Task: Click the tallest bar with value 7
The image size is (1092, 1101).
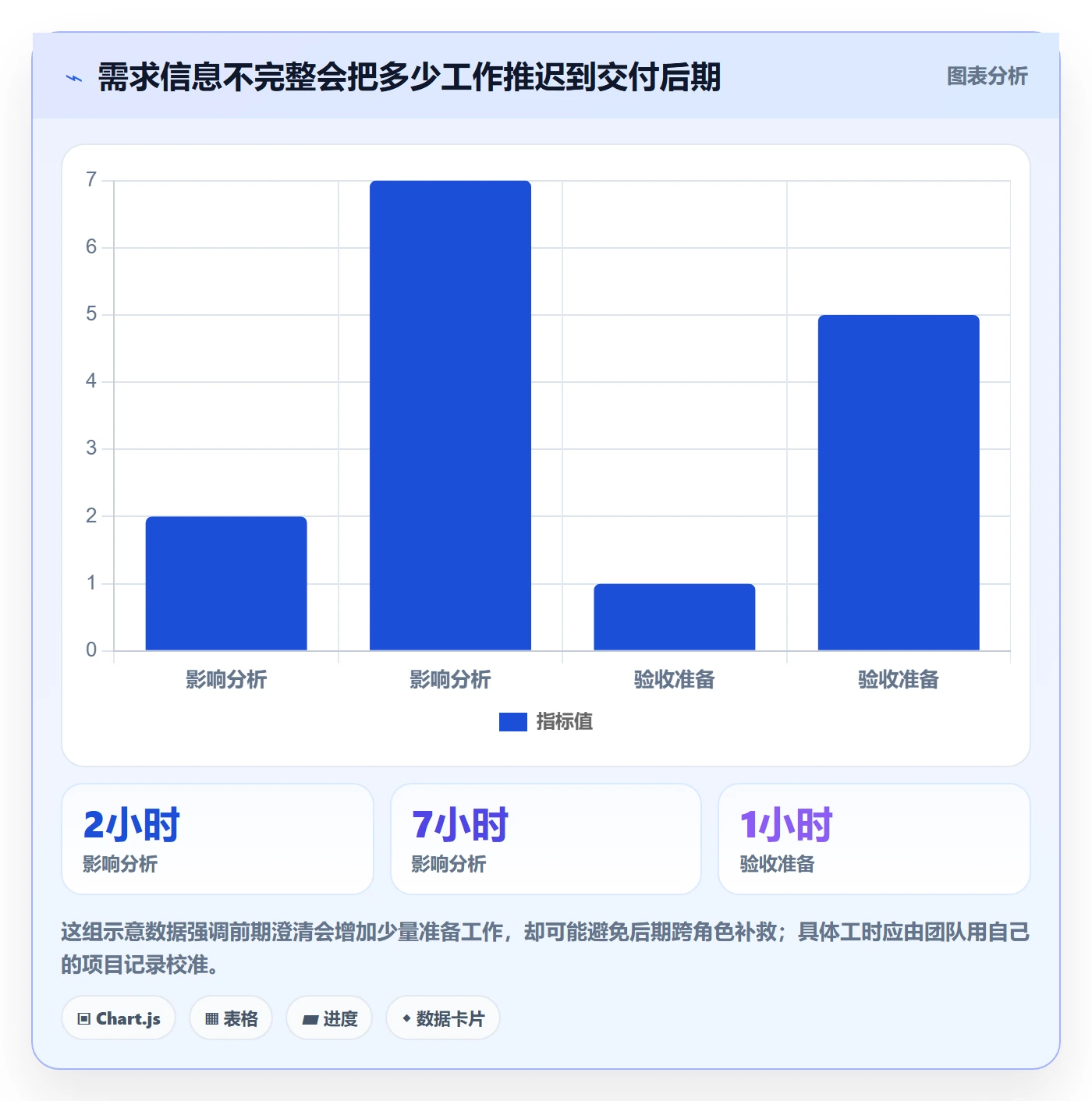Action: [x=450, y=416]
